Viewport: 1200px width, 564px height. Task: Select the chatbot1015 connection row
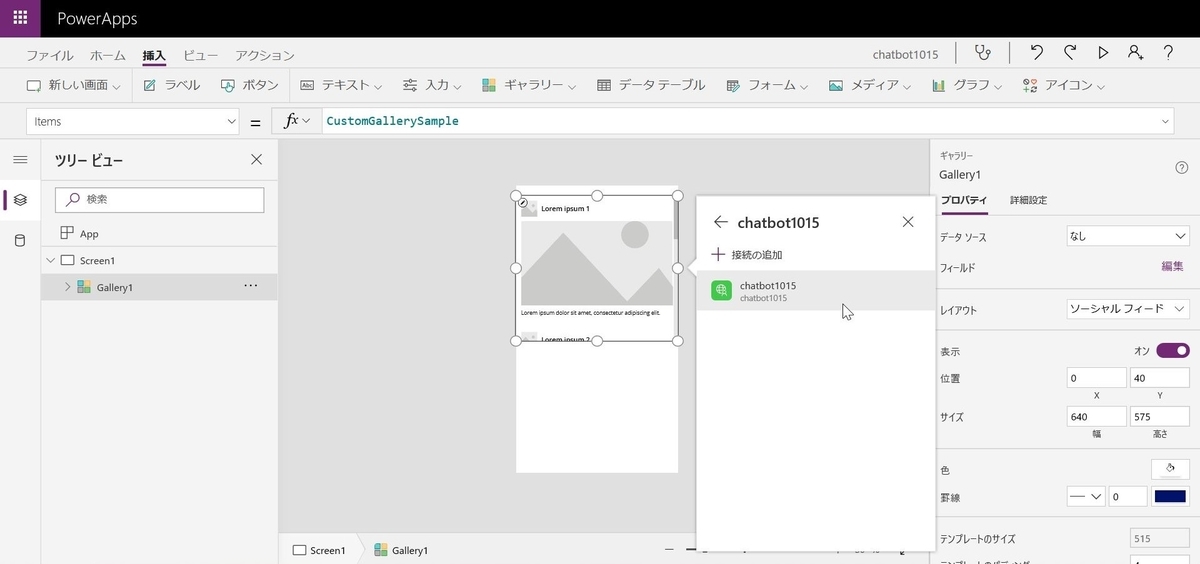coord(815,290)
